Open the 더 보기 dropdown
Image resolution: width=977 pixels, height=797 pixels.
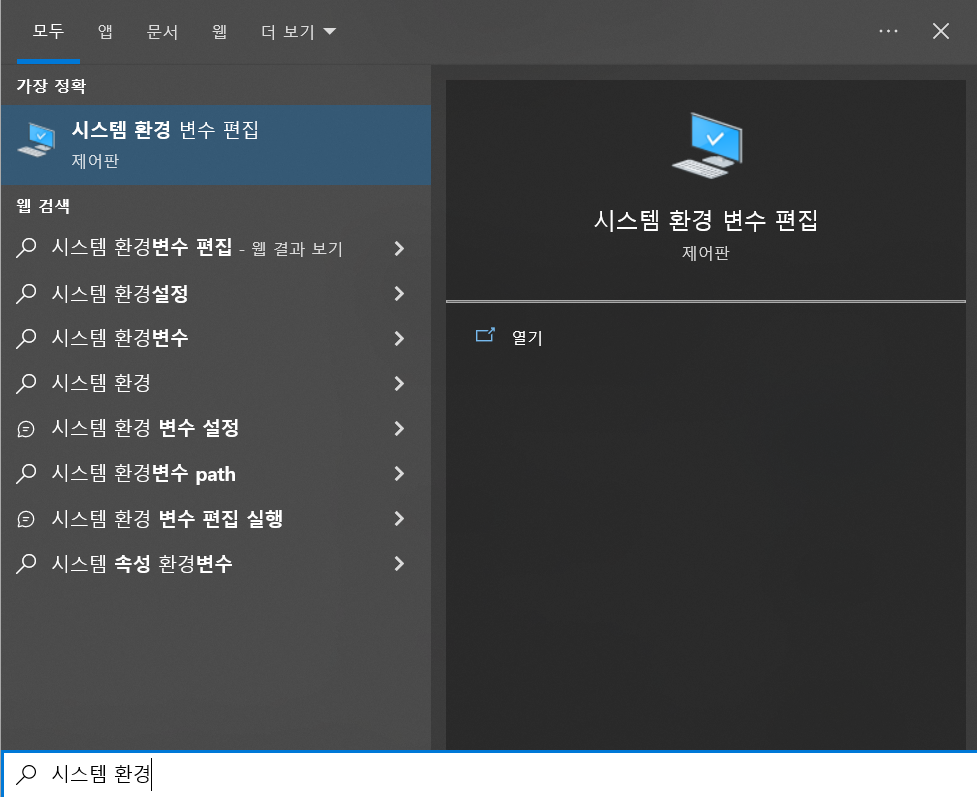tap(298, 31)
